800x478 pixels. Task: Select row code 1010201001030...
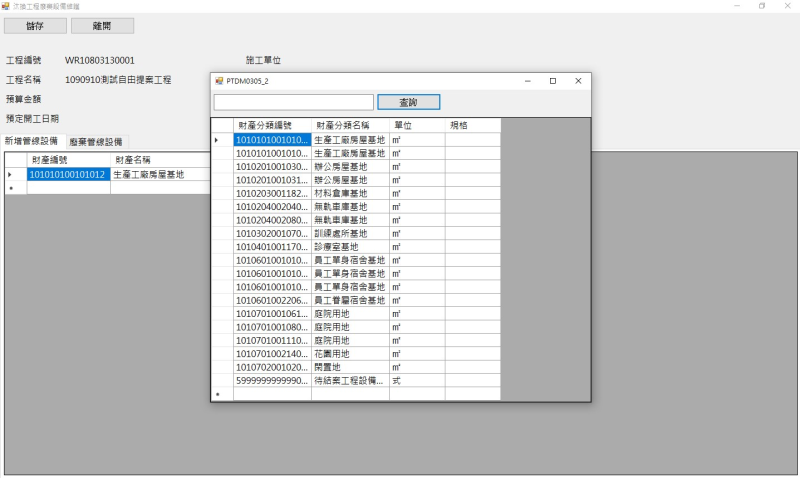pyautogui.click(x=272, y=166)
